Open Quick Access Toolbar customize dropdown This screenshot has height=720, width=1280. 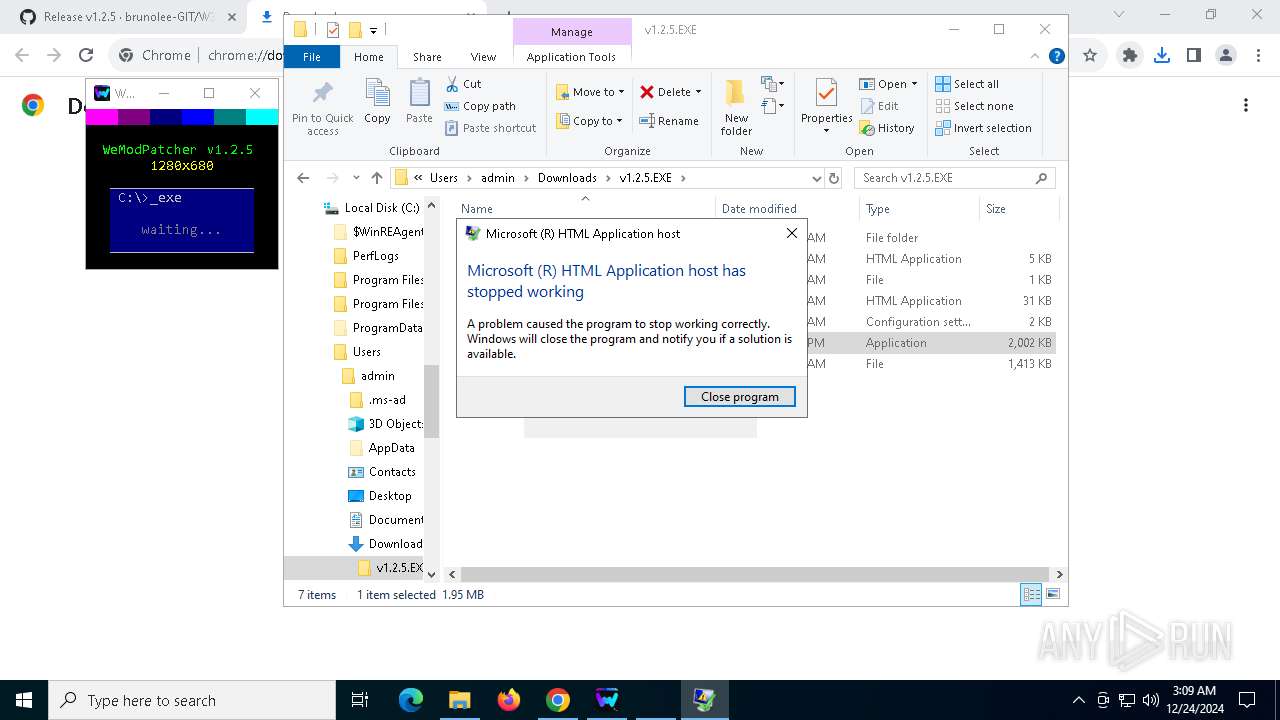pos(374,31)
